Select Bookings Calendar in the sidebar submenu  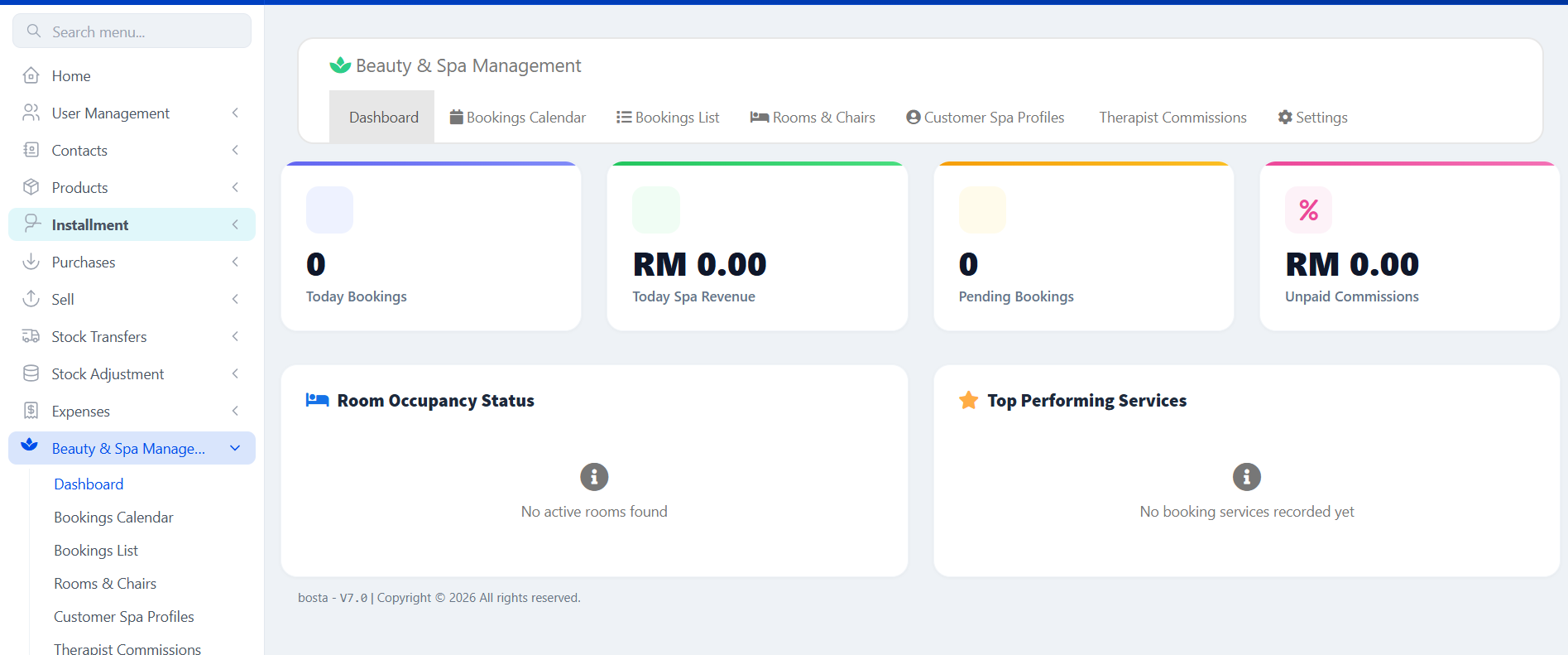pos(113,517)
